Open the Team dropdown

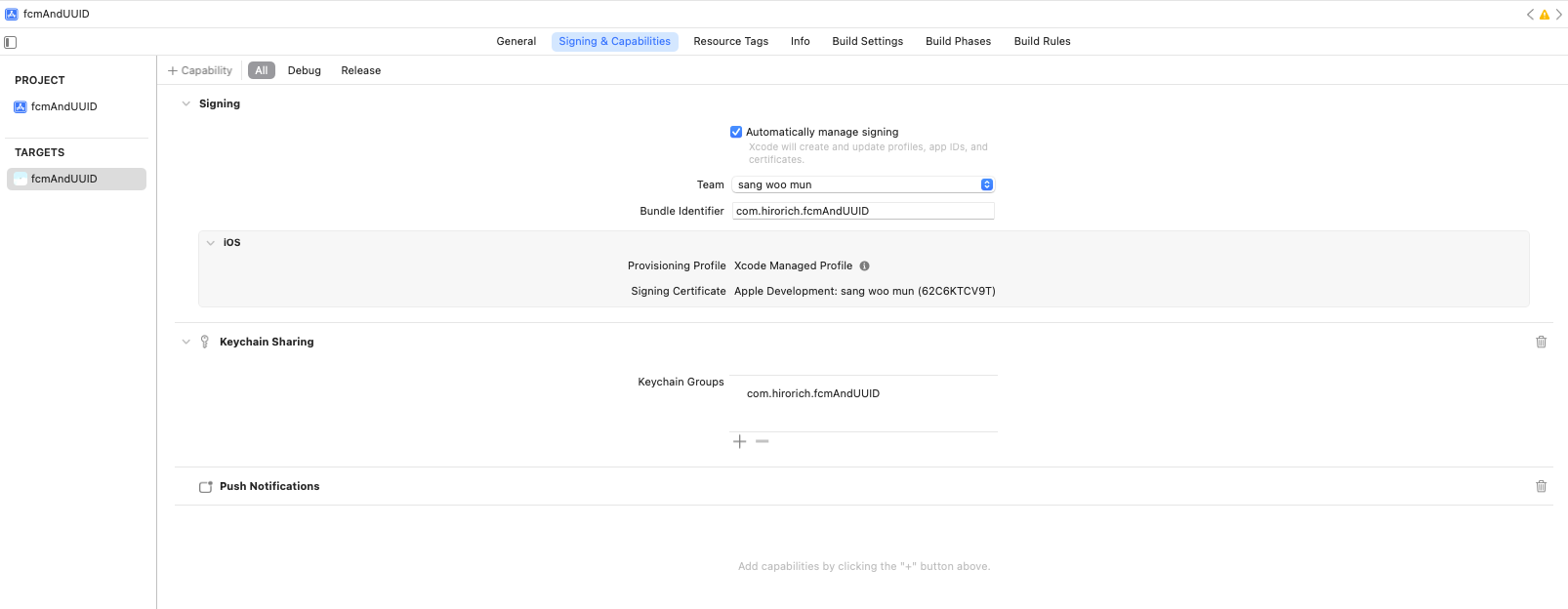(x=863, y=184)
